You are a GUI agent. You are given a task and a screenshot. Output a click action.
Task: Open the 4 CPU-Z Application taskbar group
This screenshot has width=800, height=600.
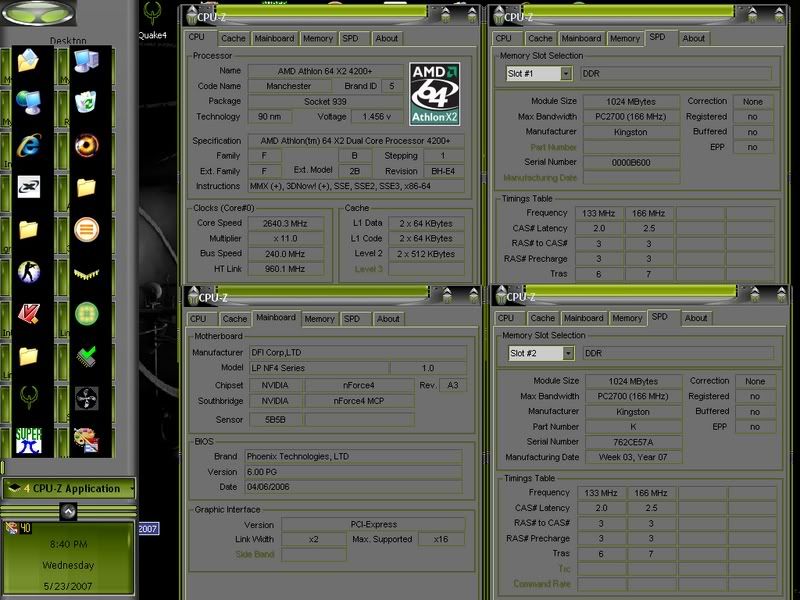[69, 488]
